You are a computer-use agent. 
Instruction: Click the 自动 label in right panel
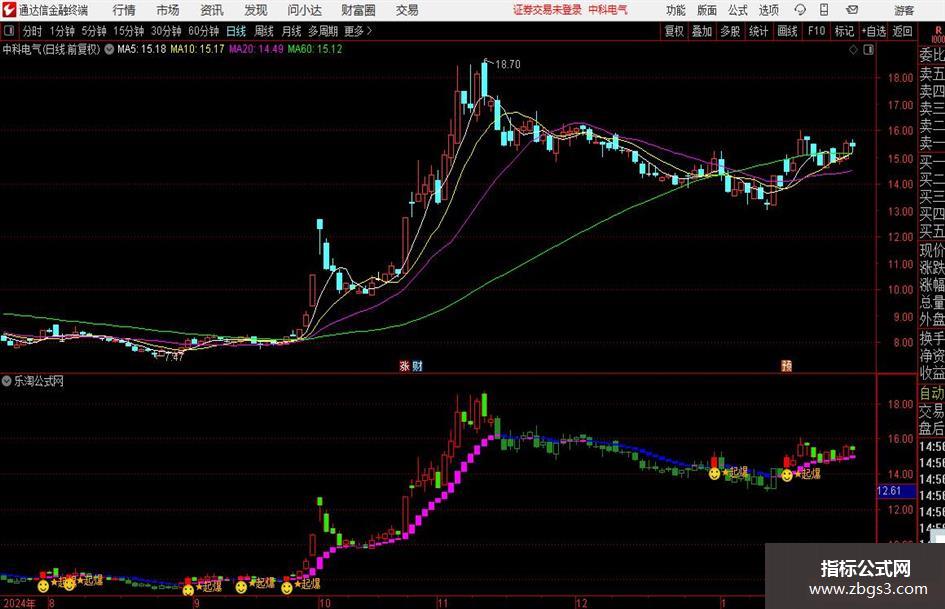(x=932, y=393)
